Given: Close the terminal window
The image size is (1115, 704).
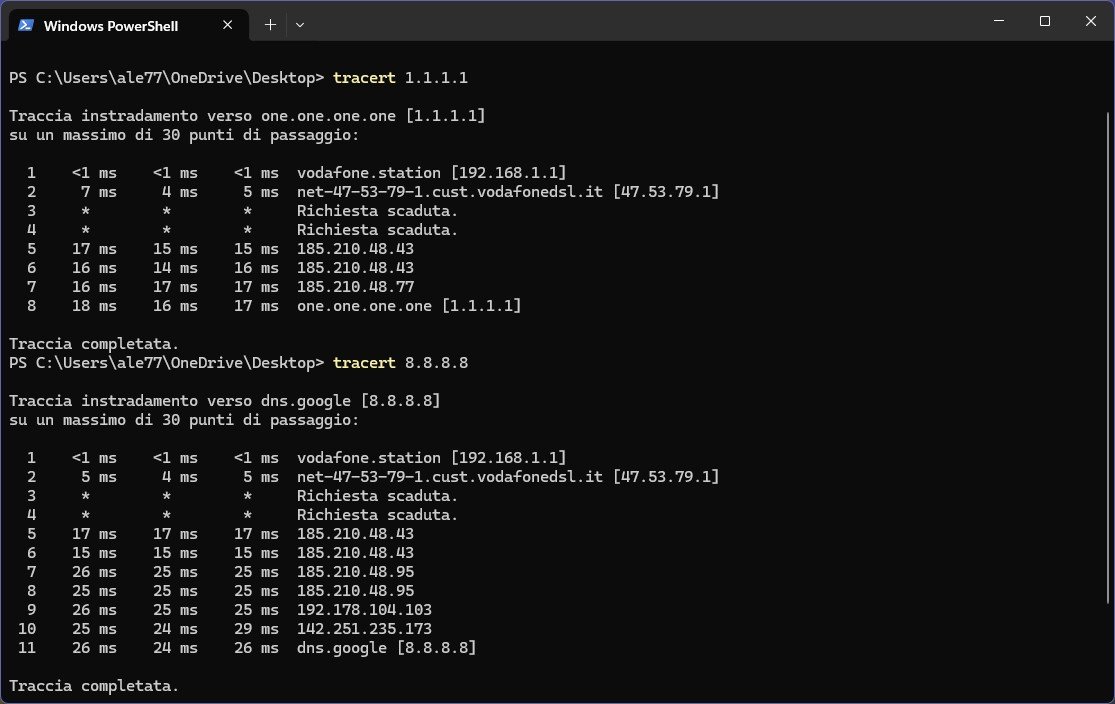Looking at the screenshot, I should coord(1090,21).
